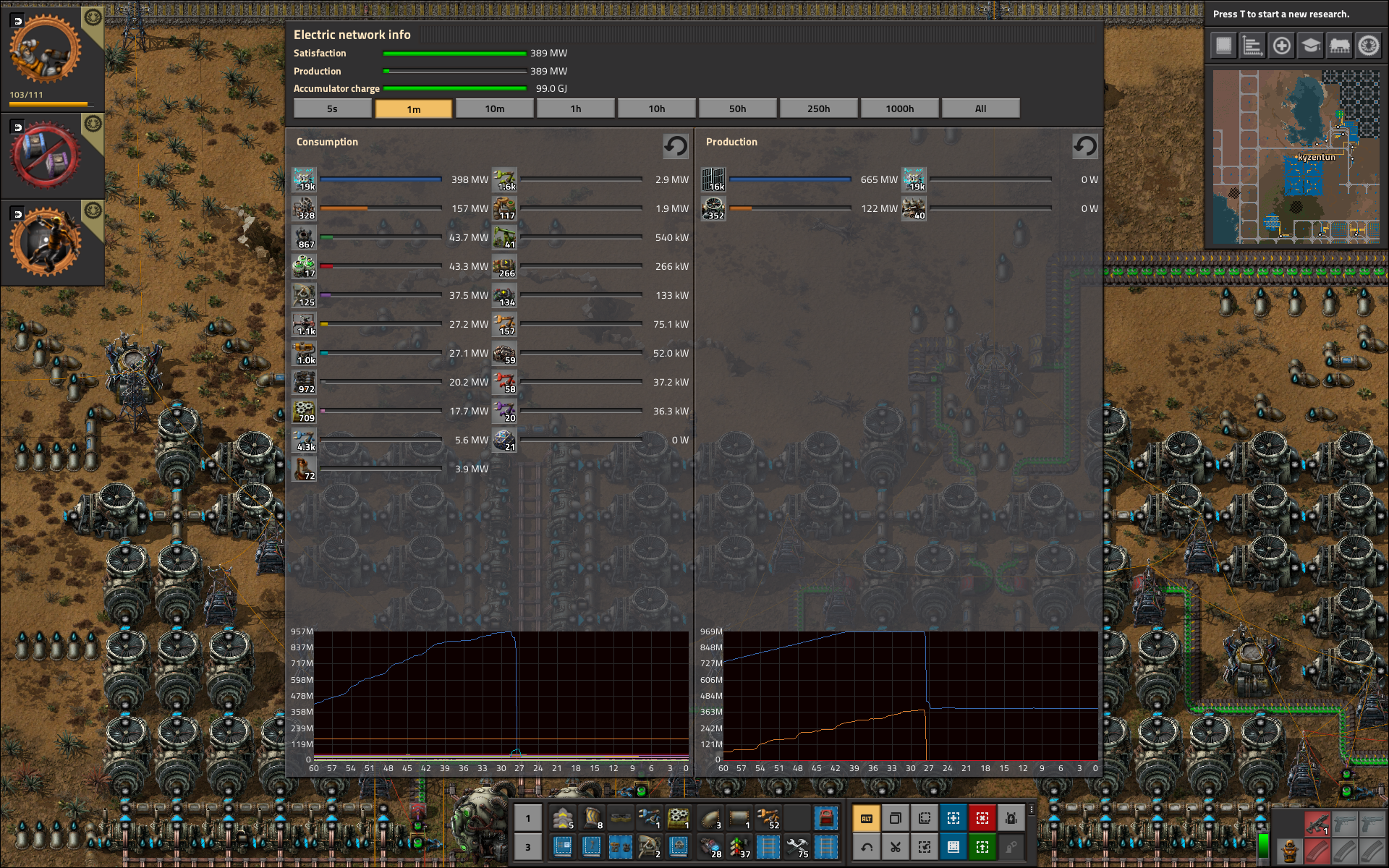
Task: Open the shortcut bar options dots
Action: (x=1032, y=810)
